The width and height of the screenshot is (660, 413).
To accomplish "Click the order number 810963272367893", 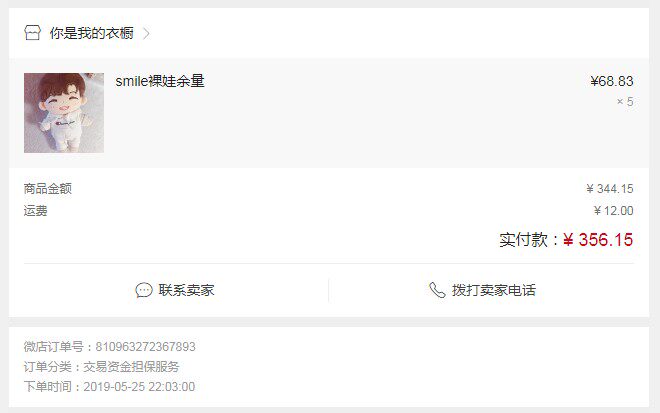I will click(x=145, y=346).
